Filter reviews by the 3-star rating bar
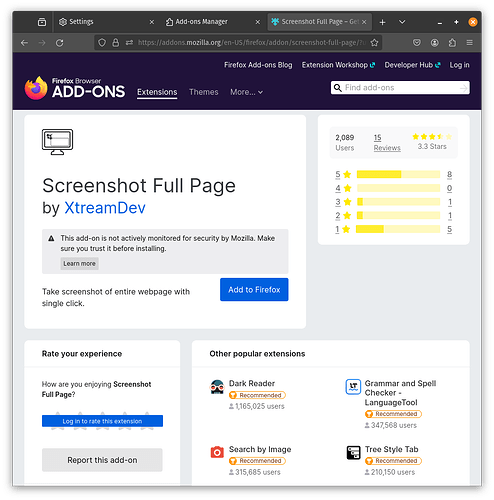494x500 pixels. click(x=398, y=202)
